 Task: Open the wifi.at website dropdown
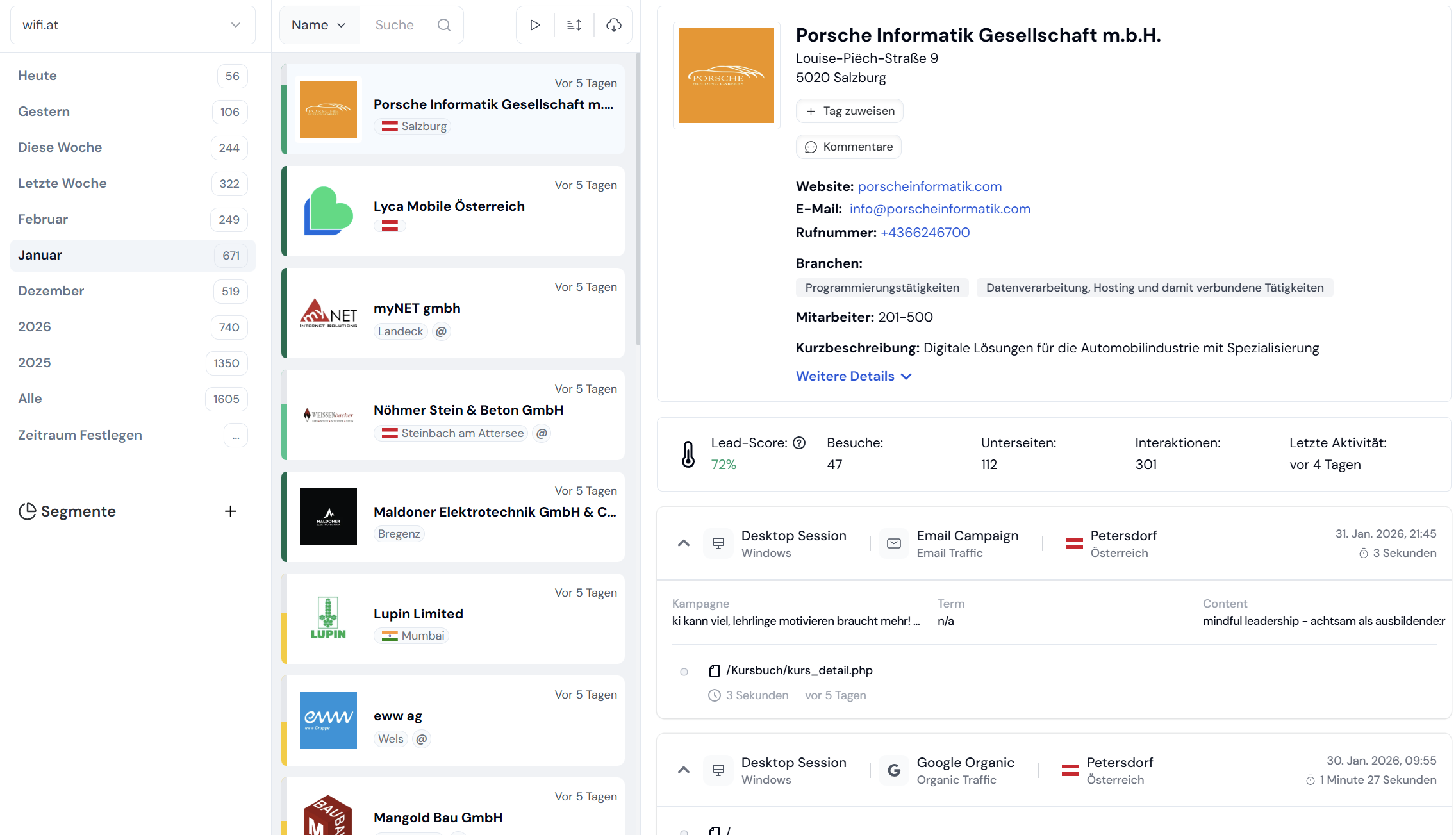point(133,25)
